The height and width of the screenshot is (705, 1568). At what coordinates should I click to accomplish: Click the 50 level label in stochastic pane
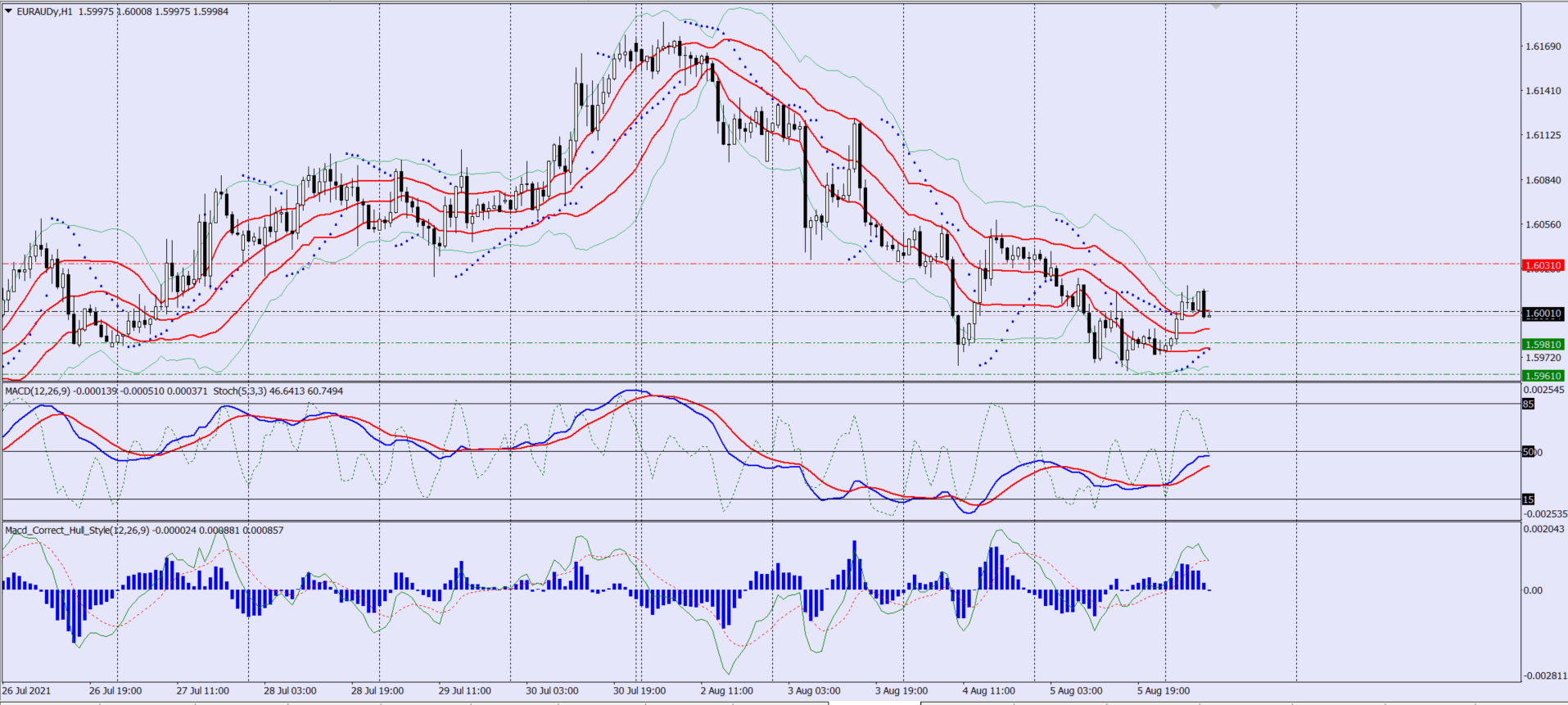point(1530,452)
